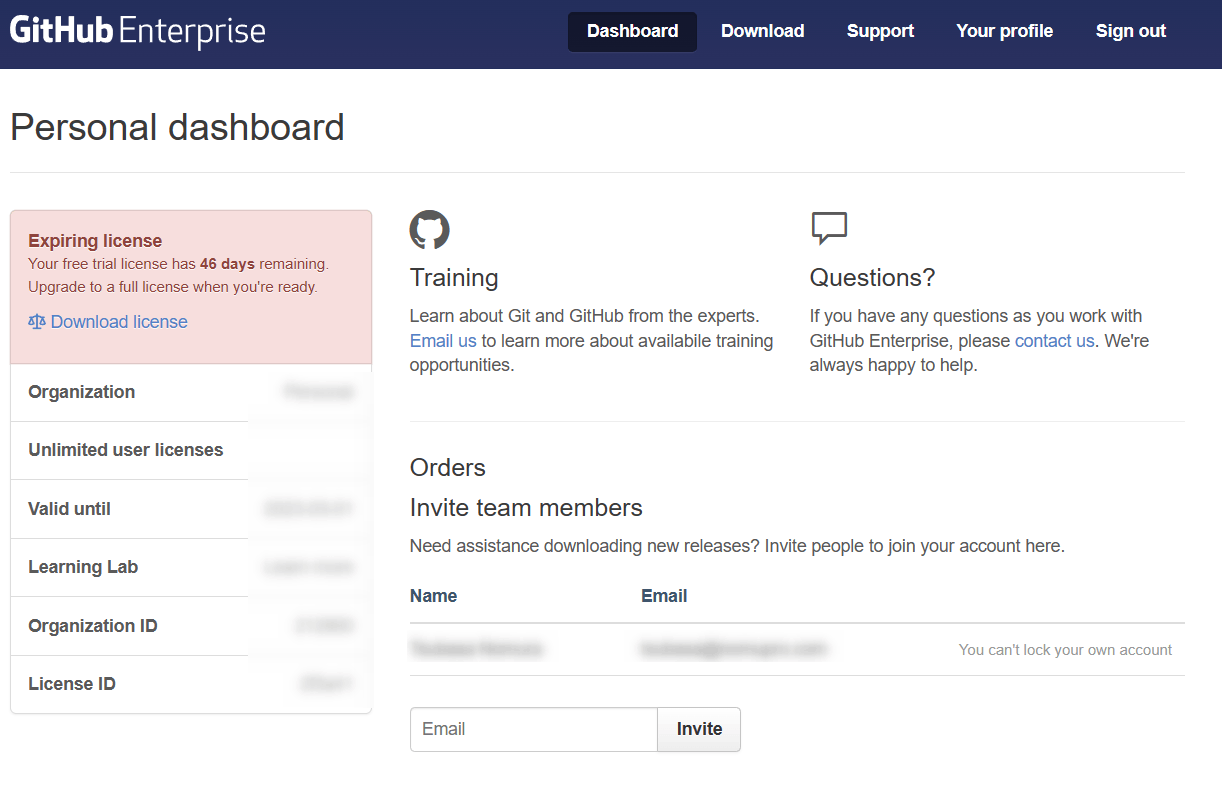The image size is (1222, 796).
Task: Click the blurred member email in table
Action: (734, 649)
